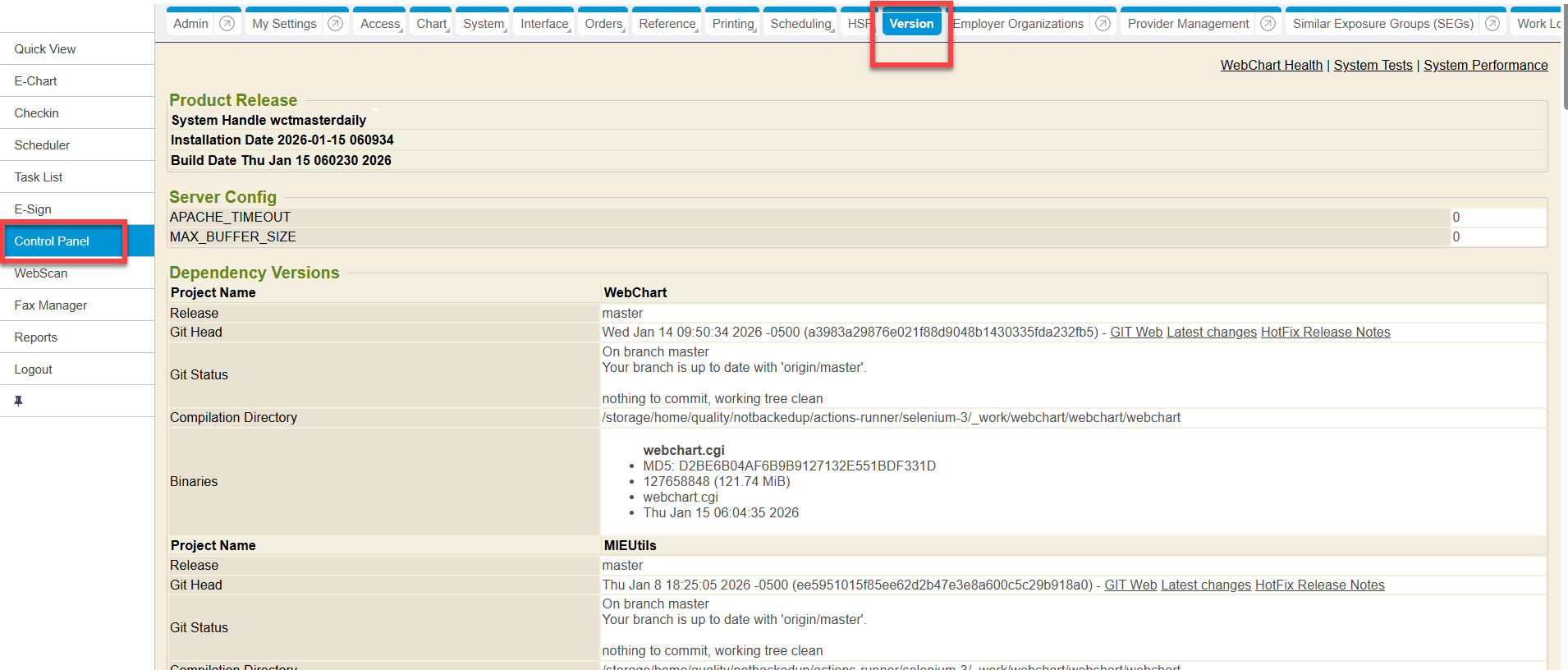This screenshot has width=1568, height=670.
Task: Open arrow icon beside Employer Organizations
Action: tap(1103, 24)
